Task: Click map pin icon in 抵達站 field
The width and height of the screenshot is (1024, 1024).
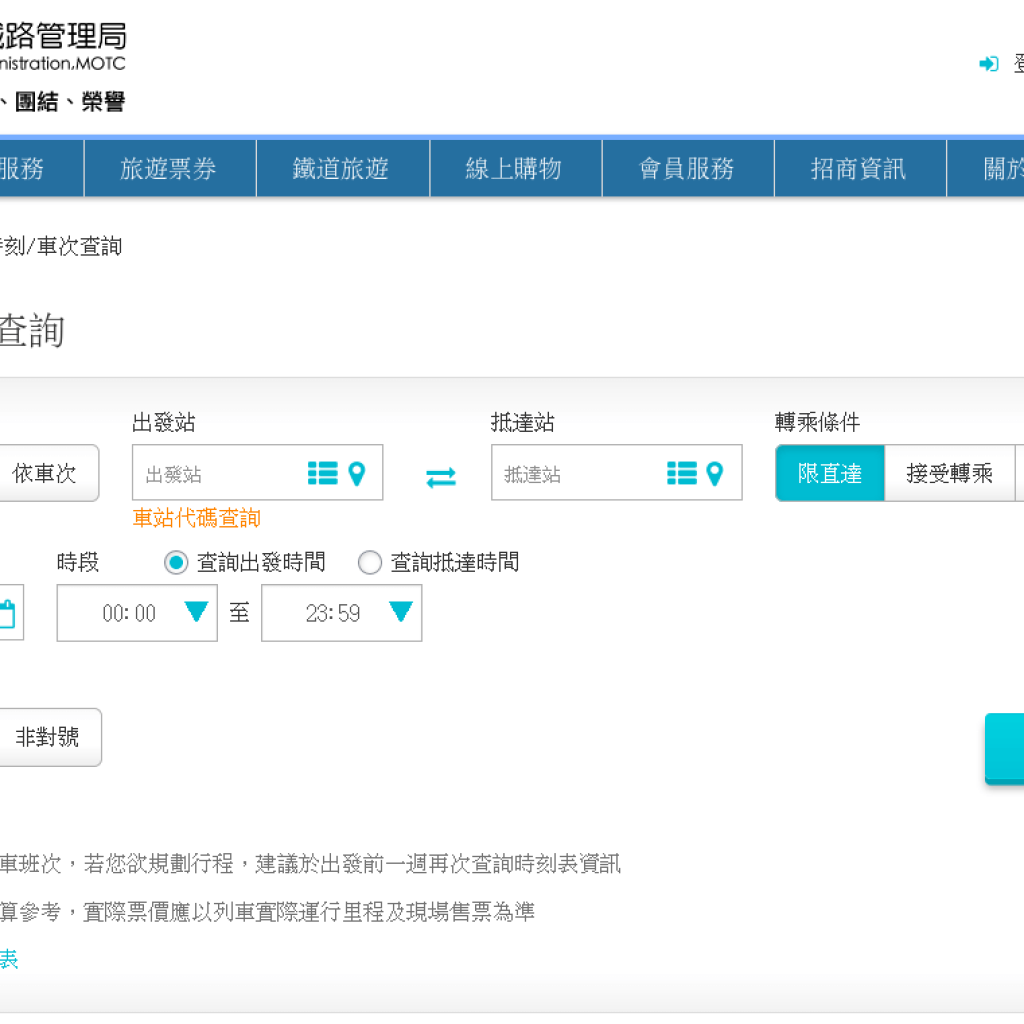Action: click(x=714, y=473)
